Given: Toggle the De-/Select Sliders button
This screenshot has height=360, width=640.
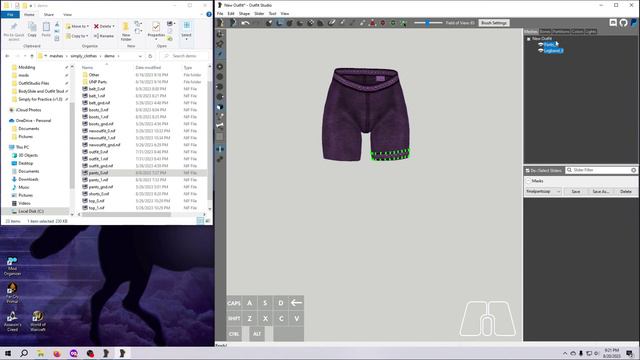Looking at the screenshot, I should tap(544, 170).
